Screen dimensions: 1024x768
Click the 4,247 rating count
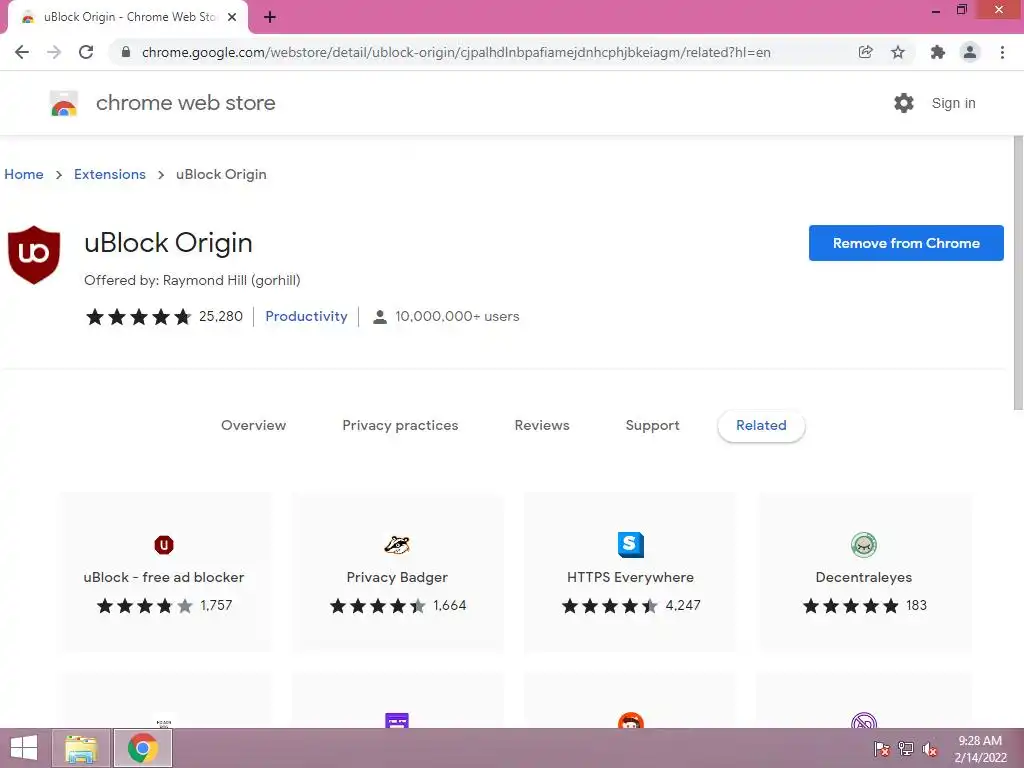(x=683, y=605)
